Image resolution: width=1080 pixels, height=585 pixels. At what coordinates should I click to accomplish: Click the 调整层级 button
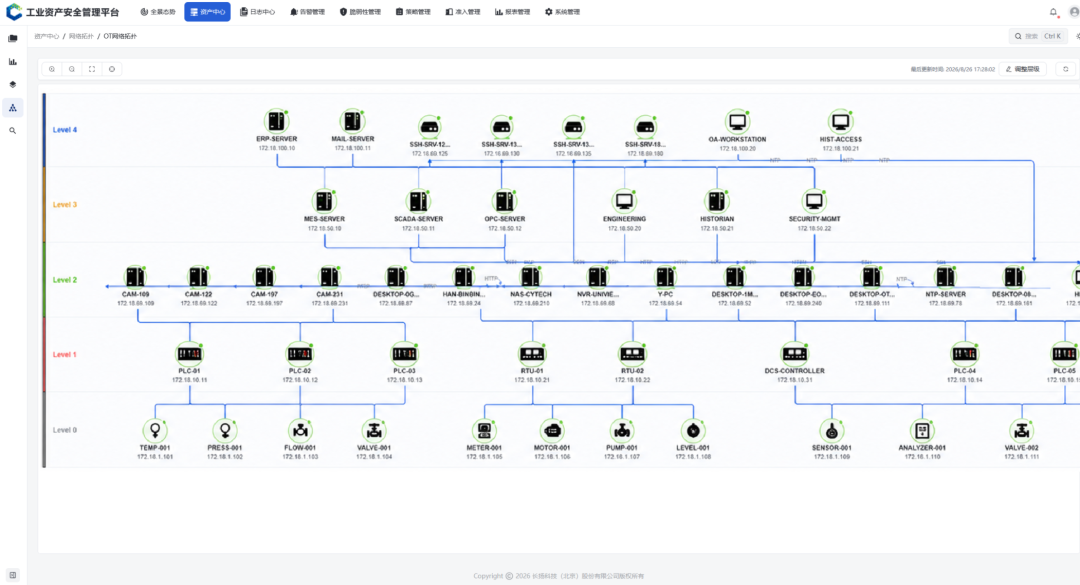pyautogui.click(x=1023, y=69)
